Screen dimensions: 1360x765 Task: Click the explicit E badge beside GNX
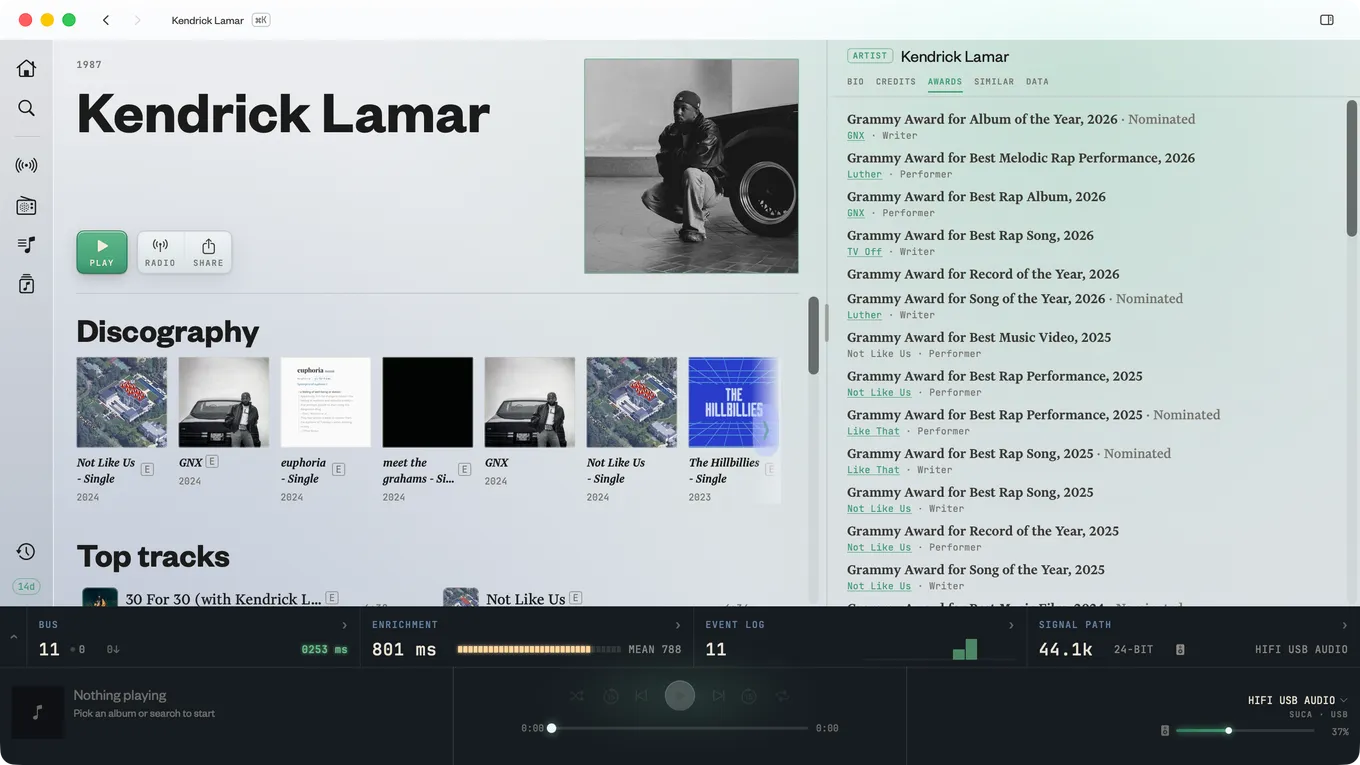[x=212, y=462]
